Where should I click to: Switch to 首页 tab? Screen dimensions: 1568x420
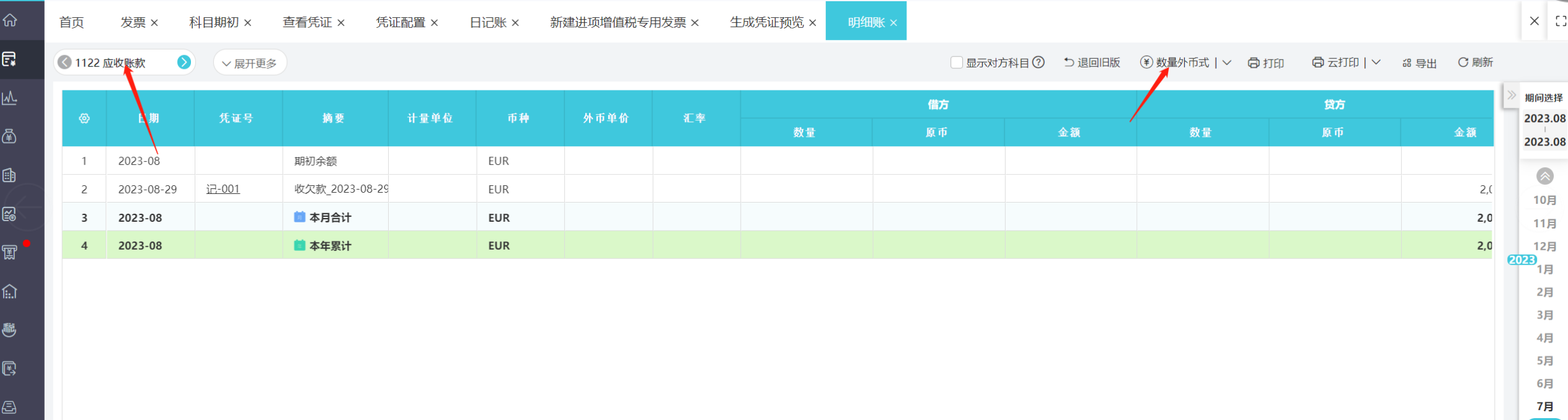[72, 22]
